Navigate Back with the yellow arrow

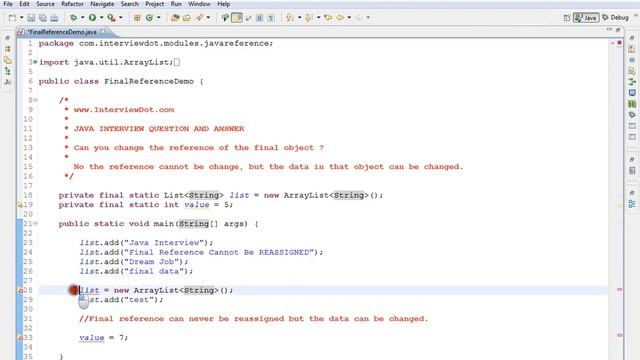pos(340,18)
